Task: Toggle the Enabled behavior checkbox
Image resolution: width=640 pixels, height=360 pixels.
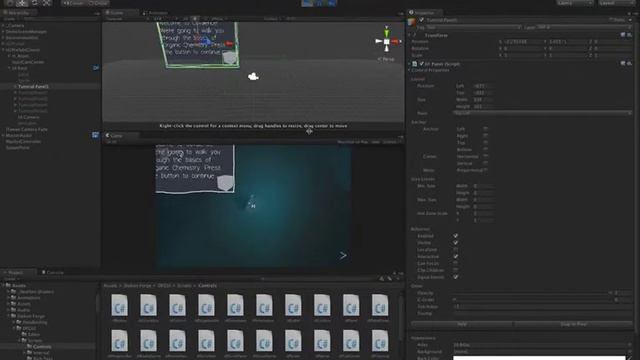Action: pyautogui.click(x=456, y=236)
